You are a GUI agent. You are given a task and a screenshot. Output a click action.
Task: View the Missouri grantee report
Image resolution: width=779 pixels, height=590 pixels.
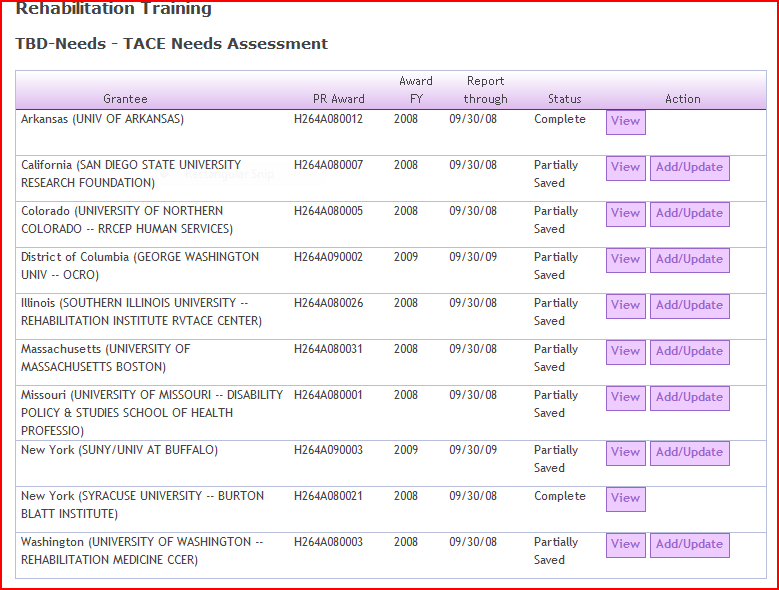pos(625,398)
